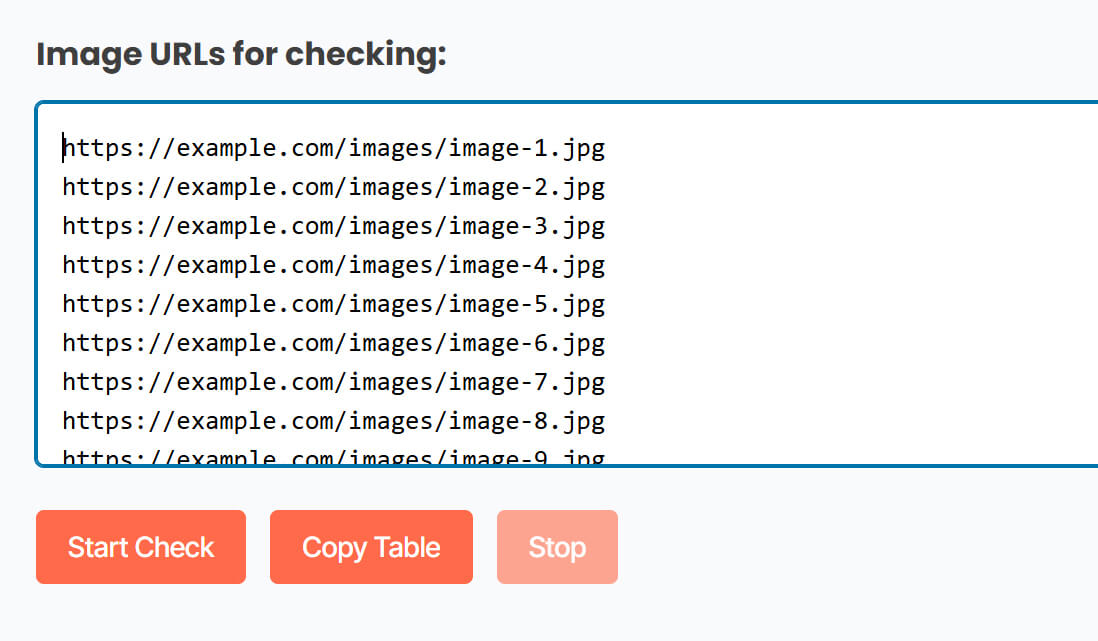This screenshot has width=1098, height=641.
Task: Place cursor on the image-7.jpg URL line
Action: coord(333,381)
